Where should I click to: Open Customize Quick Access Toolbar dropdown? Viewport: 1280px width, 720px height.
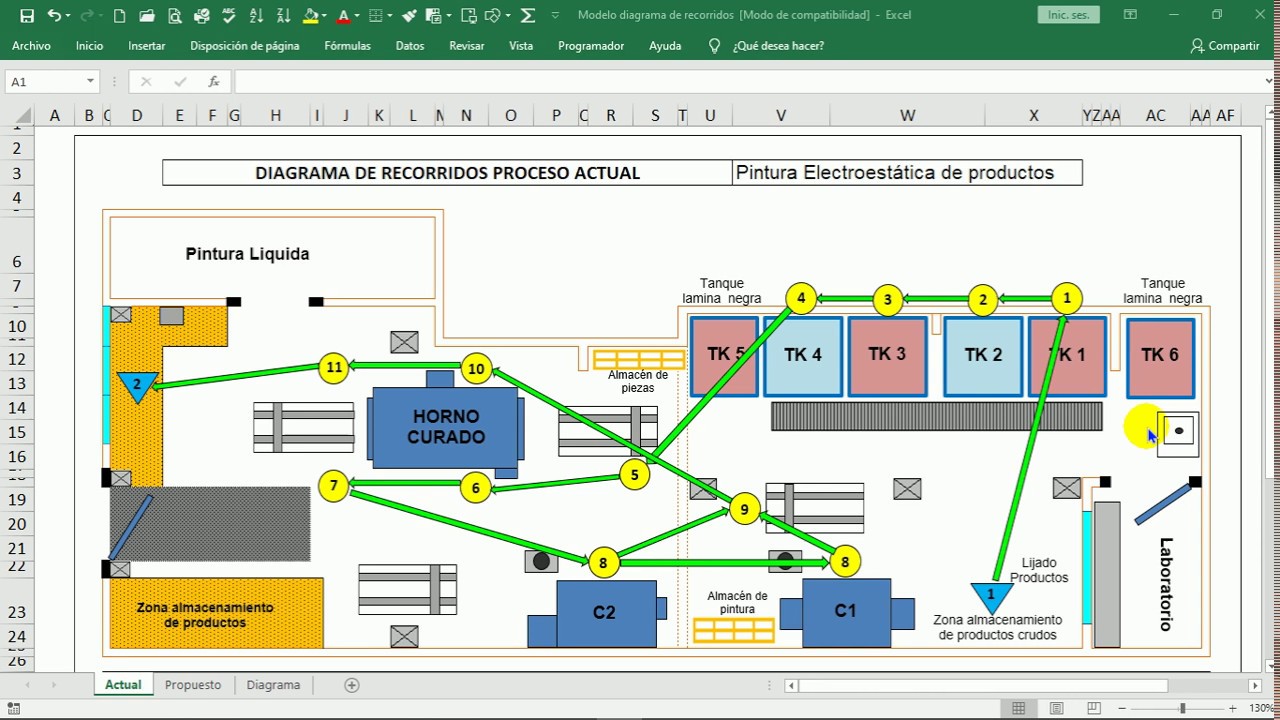pyautogui.click(x=555, y=15)
